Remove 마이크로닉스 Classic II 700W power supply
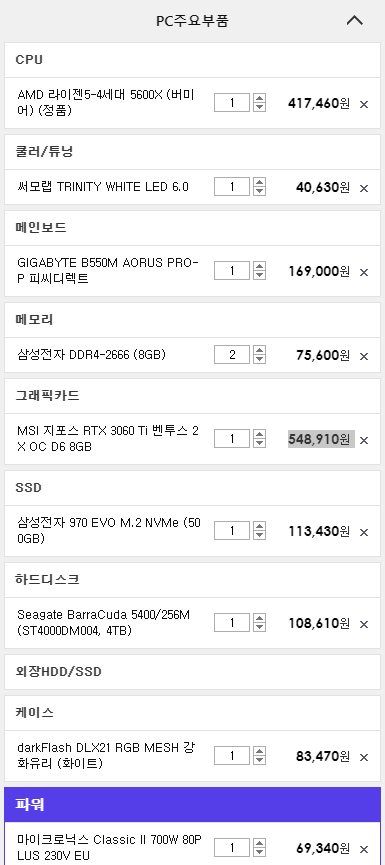Viewport: 385px width, 865px height. point(363,848)
